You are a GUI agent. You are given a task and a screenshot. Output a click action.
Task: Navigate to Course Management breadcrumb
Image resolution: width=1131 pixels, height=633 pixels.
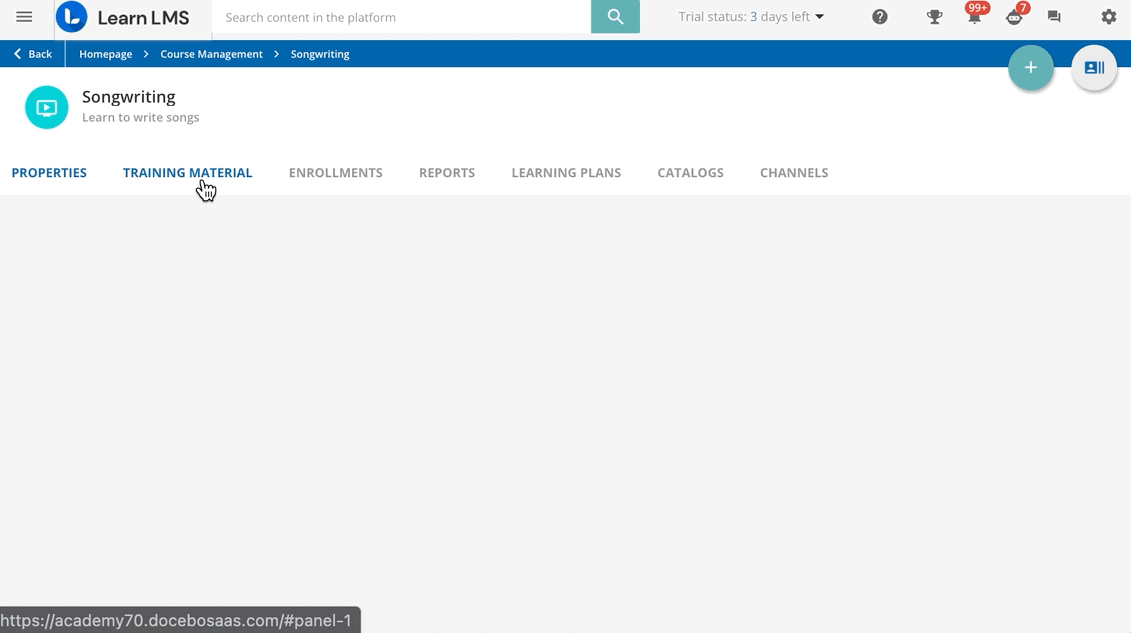tap(211, 54)
